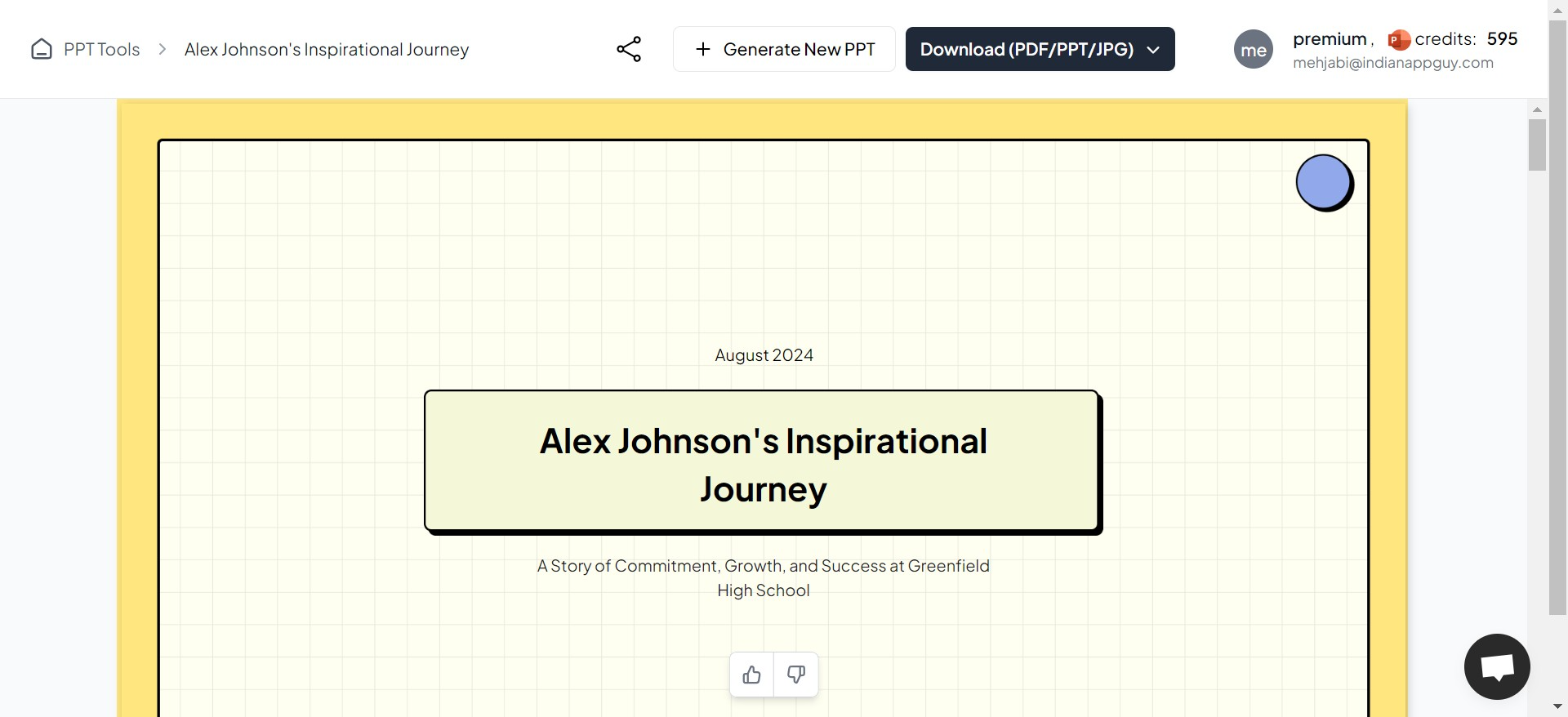Select the Alex Johnson's Inspirational Journey breadcrumb

(327, 50)
